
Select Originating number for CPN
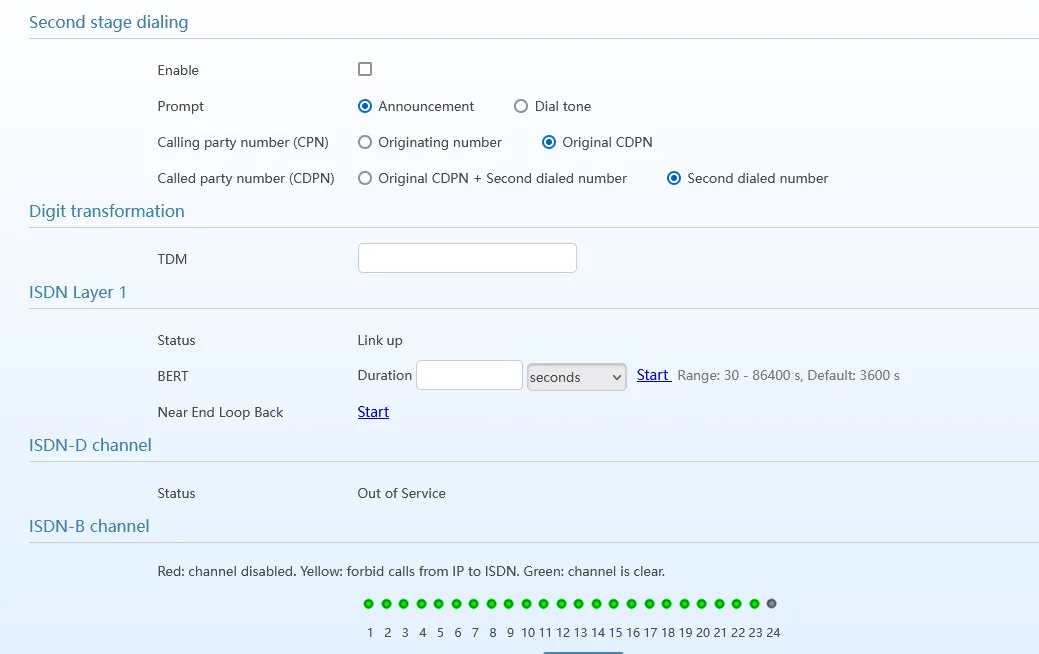point(364,142)
